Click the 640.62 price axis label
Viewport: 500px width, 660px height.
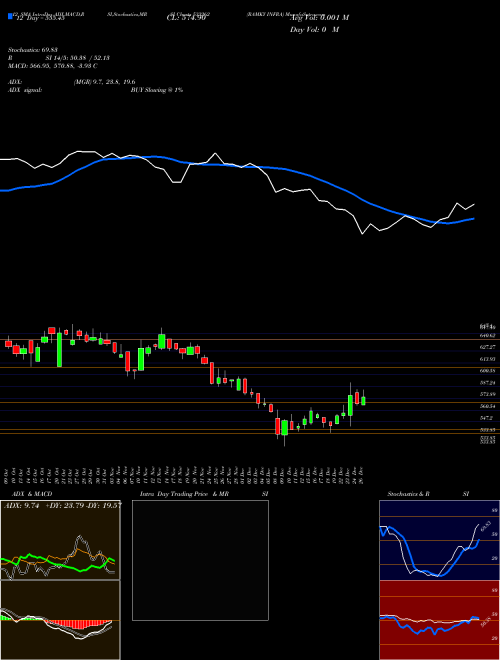pyautogui.click(x=488, y=335)
